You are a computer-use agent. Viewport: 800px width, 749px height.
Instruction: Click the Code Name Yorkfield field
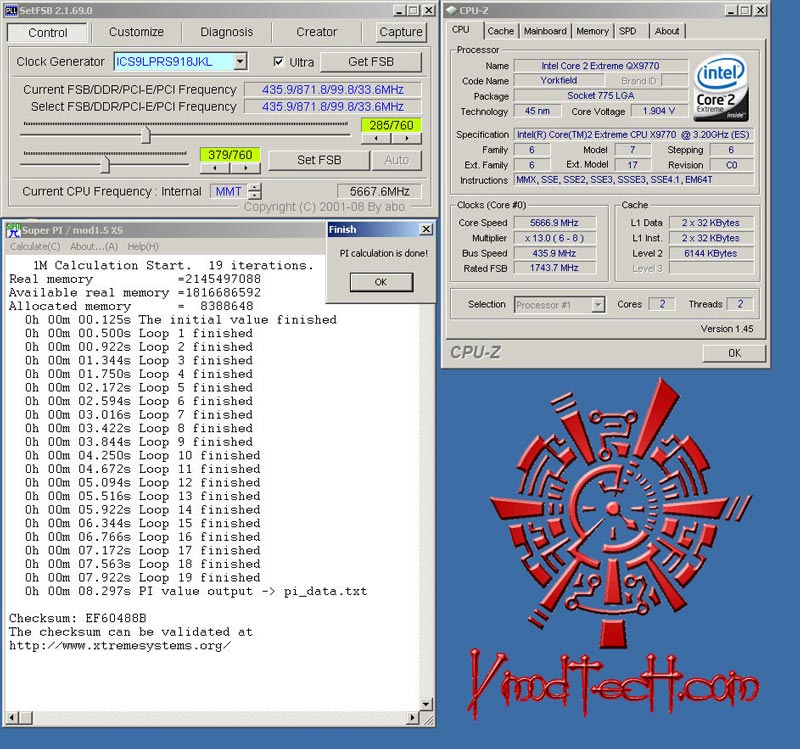[559, 81]
